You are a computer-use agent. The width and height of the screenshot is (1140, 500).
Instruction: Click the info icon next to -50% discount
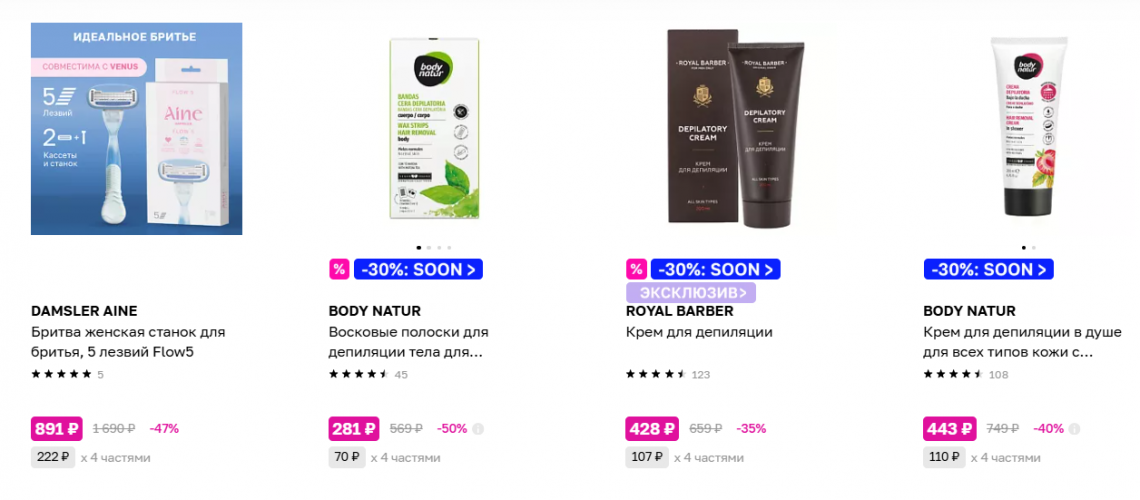click(478, 429)
